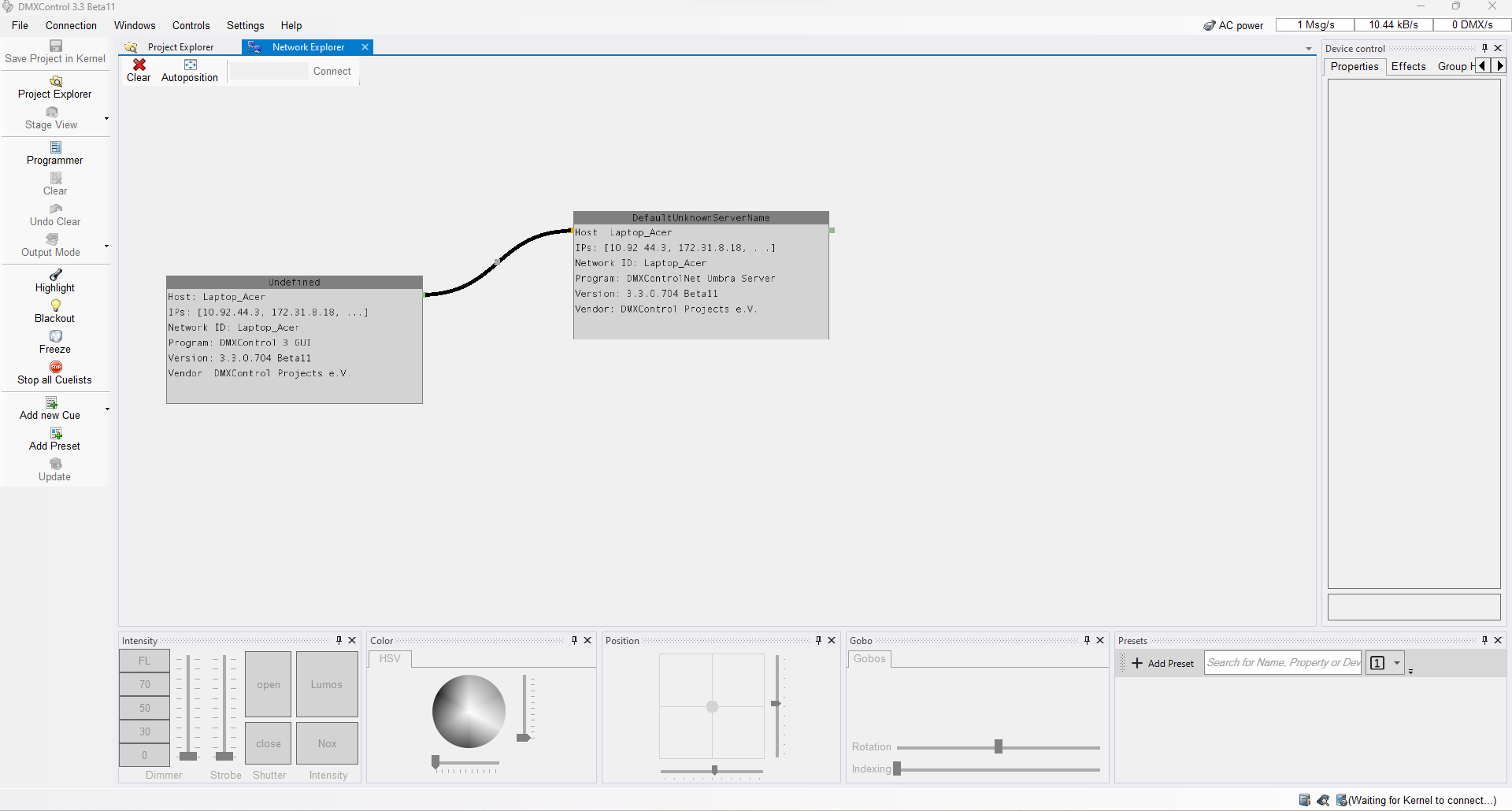The width and height of the screenshot is (1512, 811).
Task: Switch to the Effects tab in Device control
Action: tap(1408, 67)
